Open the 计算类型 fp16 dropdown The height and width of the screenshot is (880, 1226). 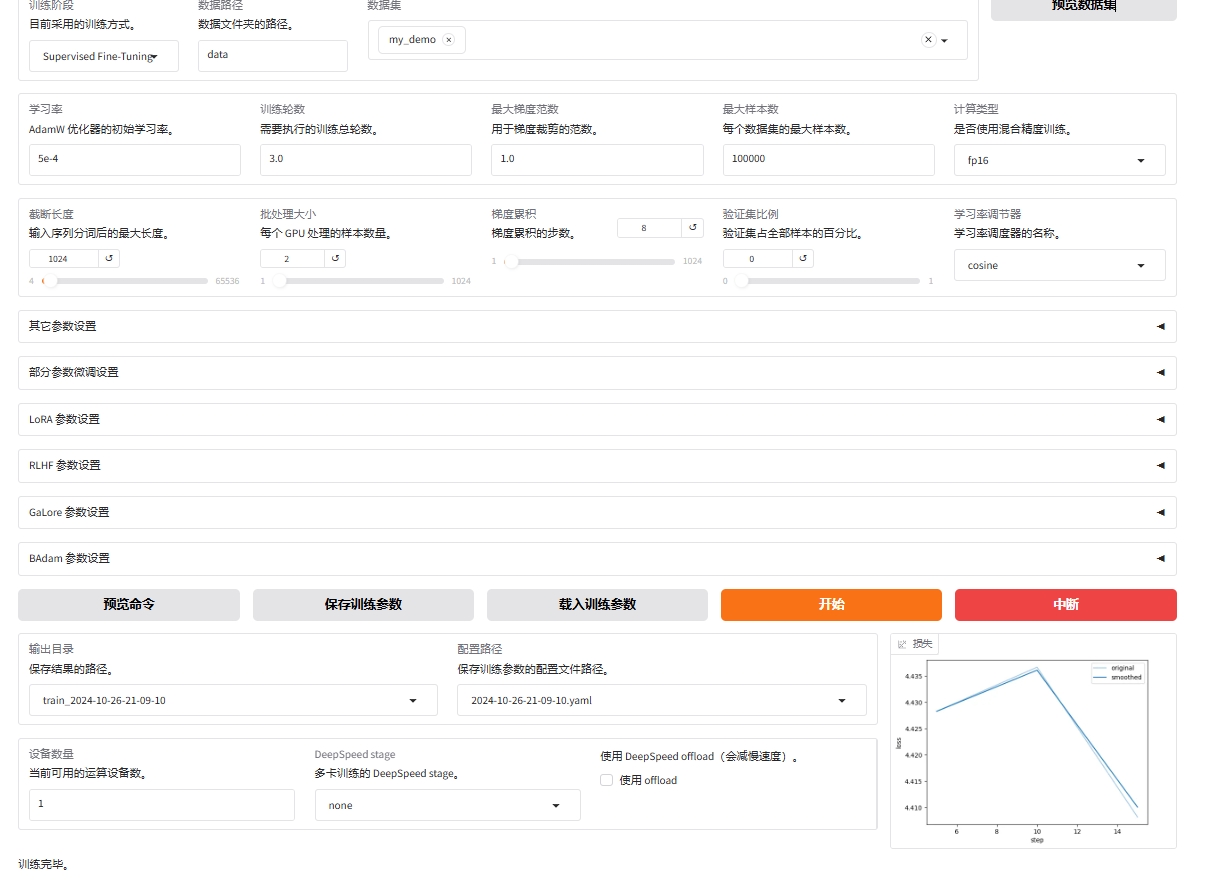1059,160
